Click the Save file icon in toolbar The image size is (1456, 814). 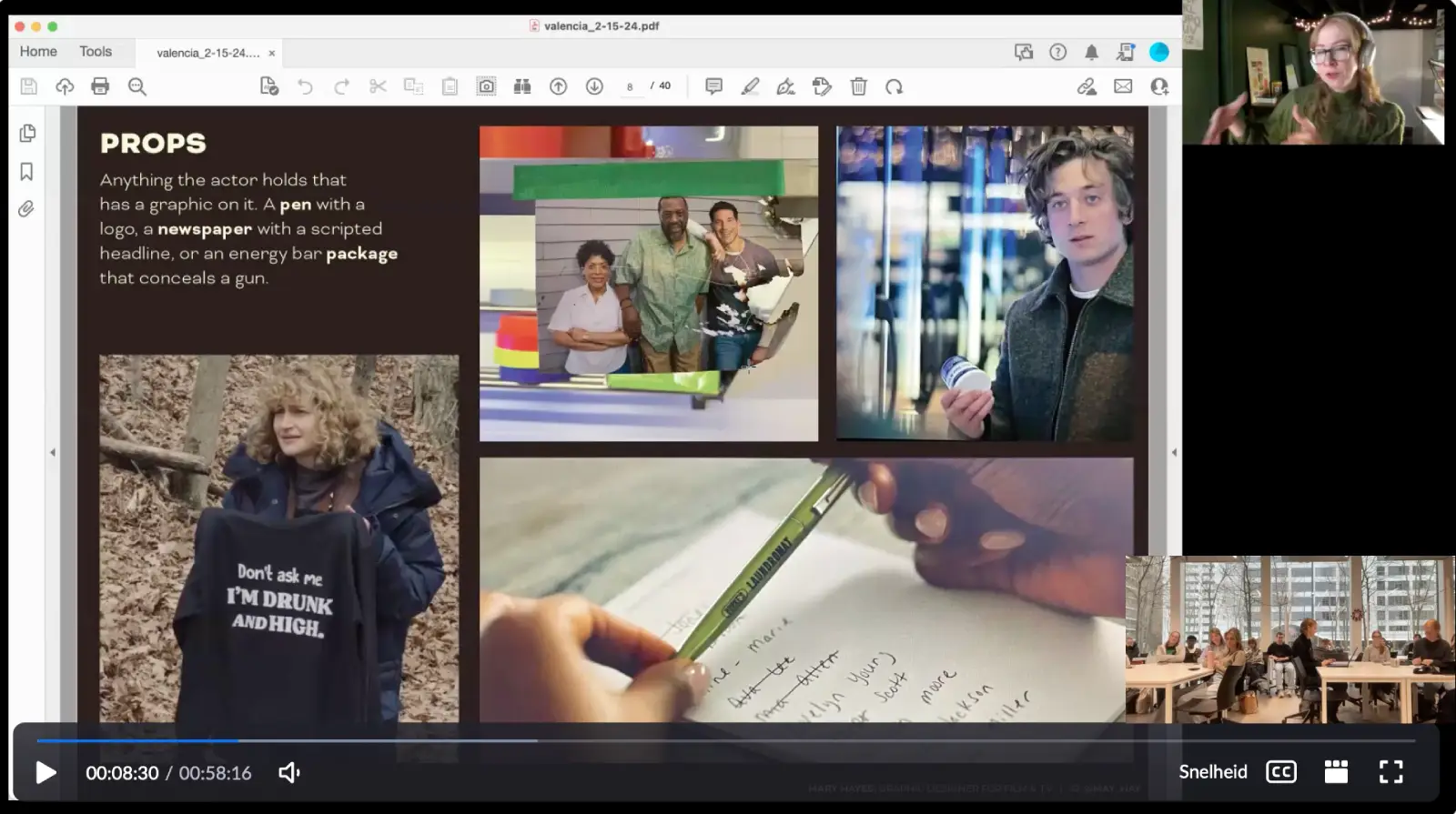coord(29,86)
